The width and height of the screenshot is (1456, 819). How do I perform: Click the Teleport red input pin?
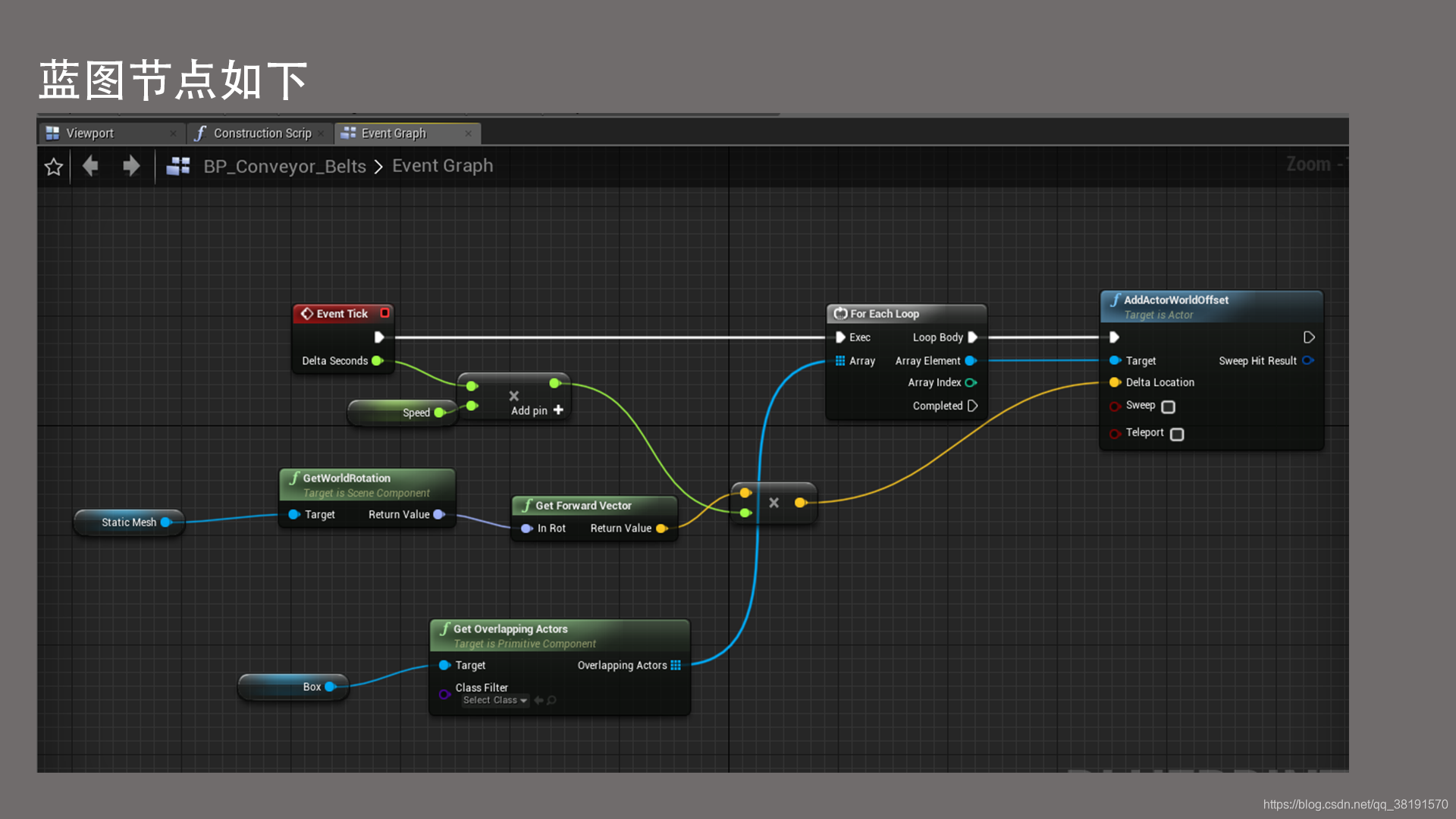pos(1115,435)
